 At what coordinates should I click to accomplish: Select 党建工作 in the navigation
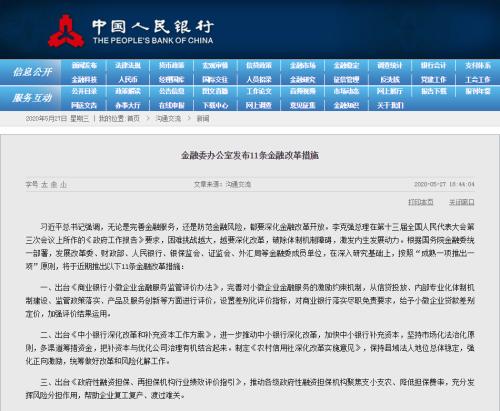click(434, 79)
